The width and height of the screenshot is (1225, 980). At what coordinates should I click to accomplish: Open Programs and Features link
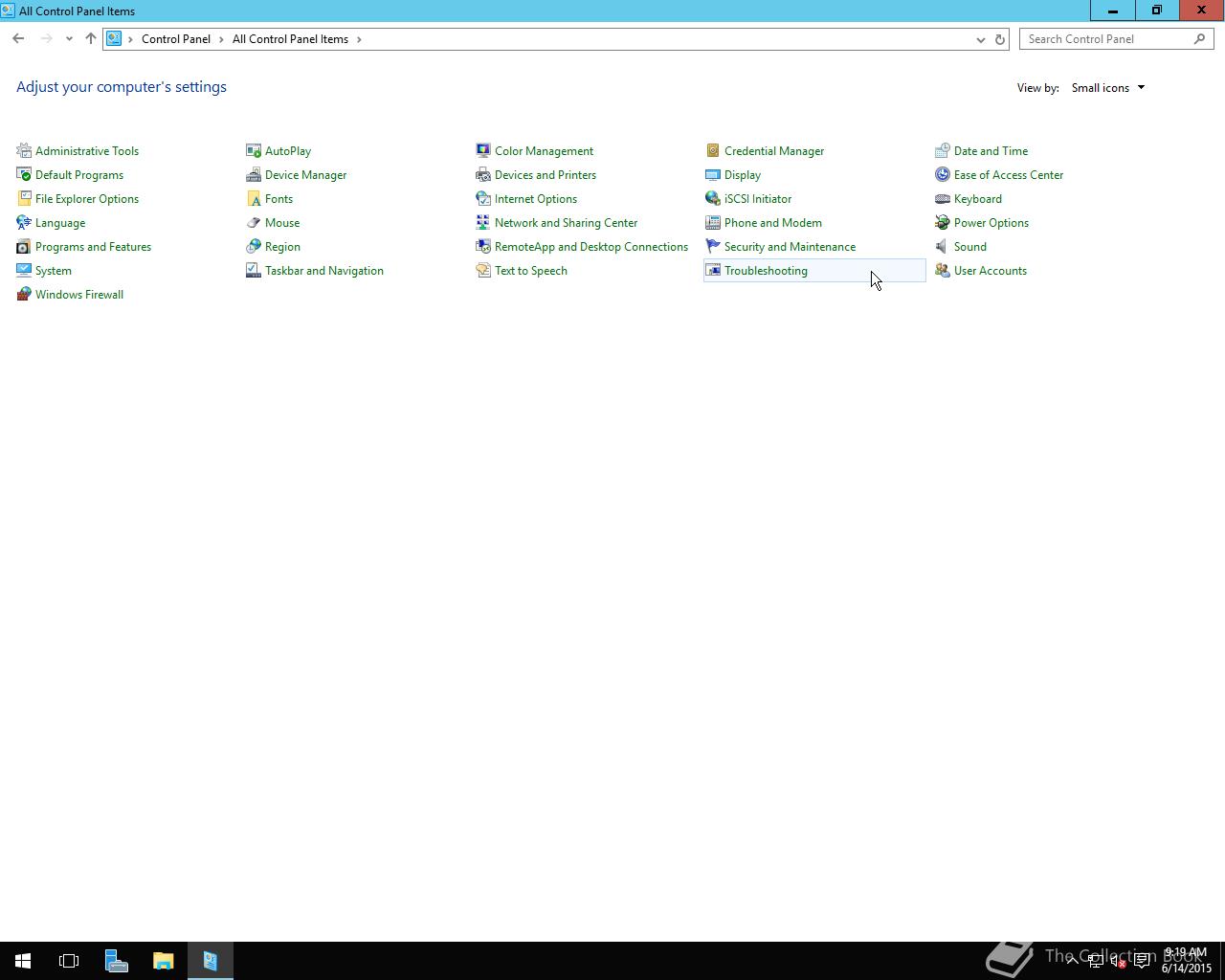pyautogui.click(x=93, y=247)
